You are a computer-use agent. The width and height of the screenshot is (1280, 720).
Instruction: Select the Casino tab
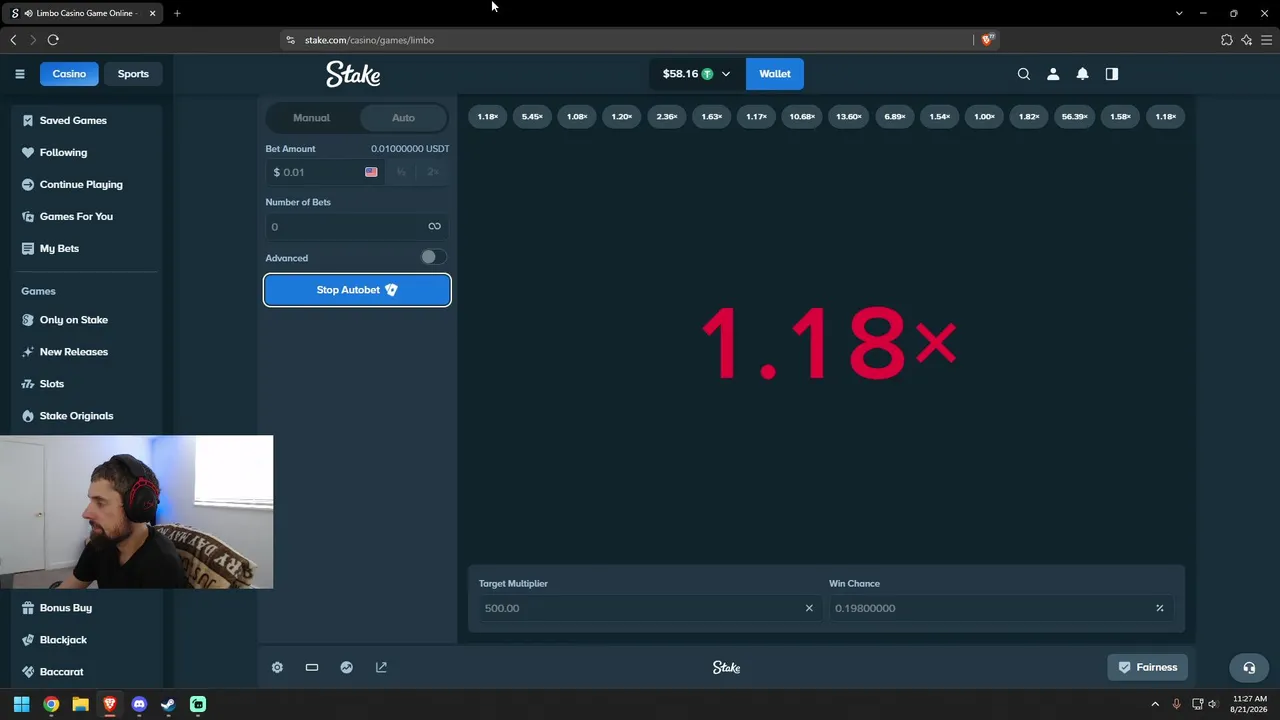pyautogui.click(x=69, y=74)
